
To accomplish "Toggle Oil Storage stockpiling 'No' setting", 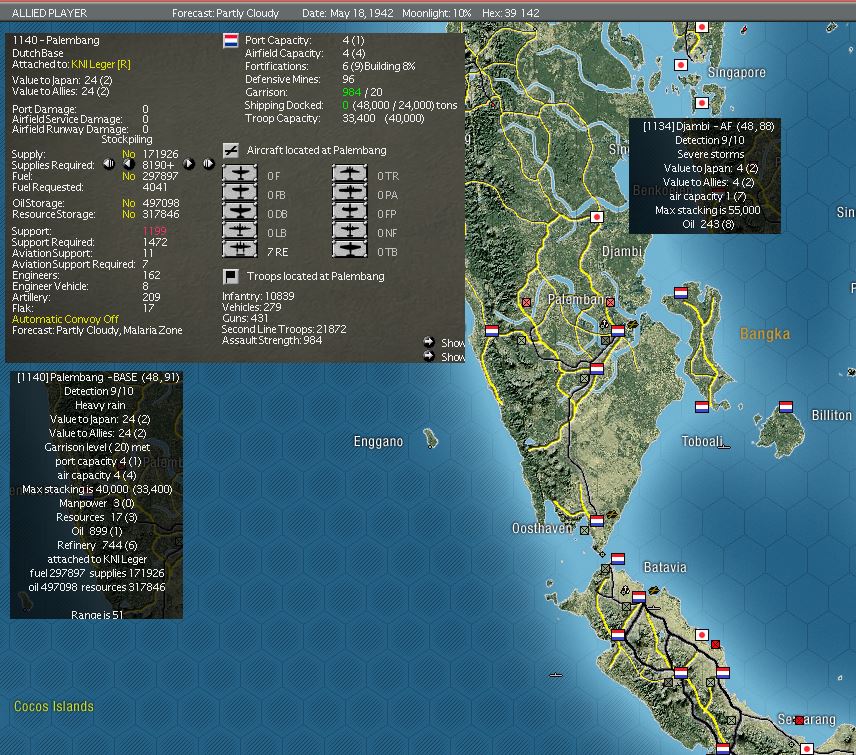I will 128,203.
